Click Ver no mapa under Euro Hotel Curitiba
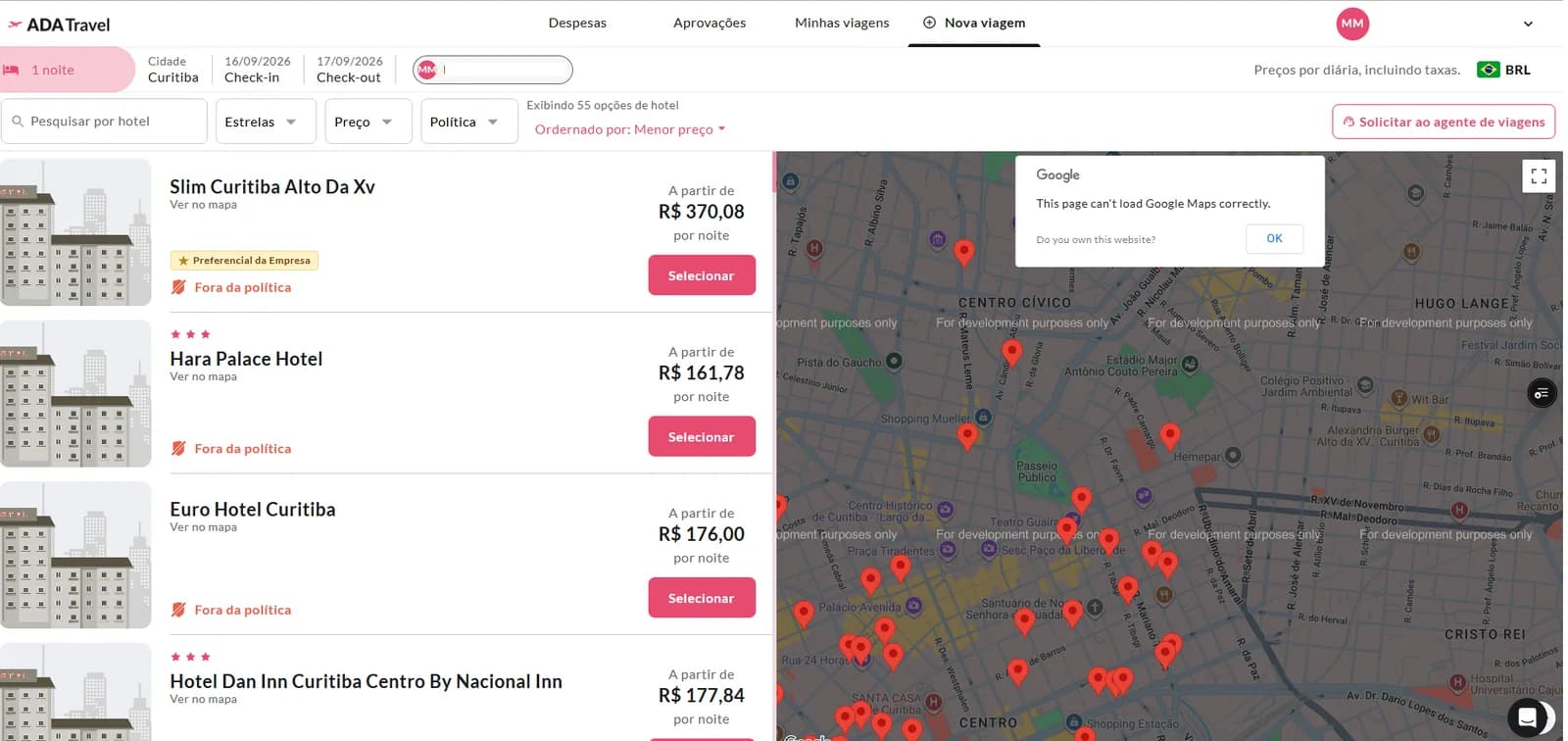Viewport: 1568px width, 741px height. (x=204, y=527)
